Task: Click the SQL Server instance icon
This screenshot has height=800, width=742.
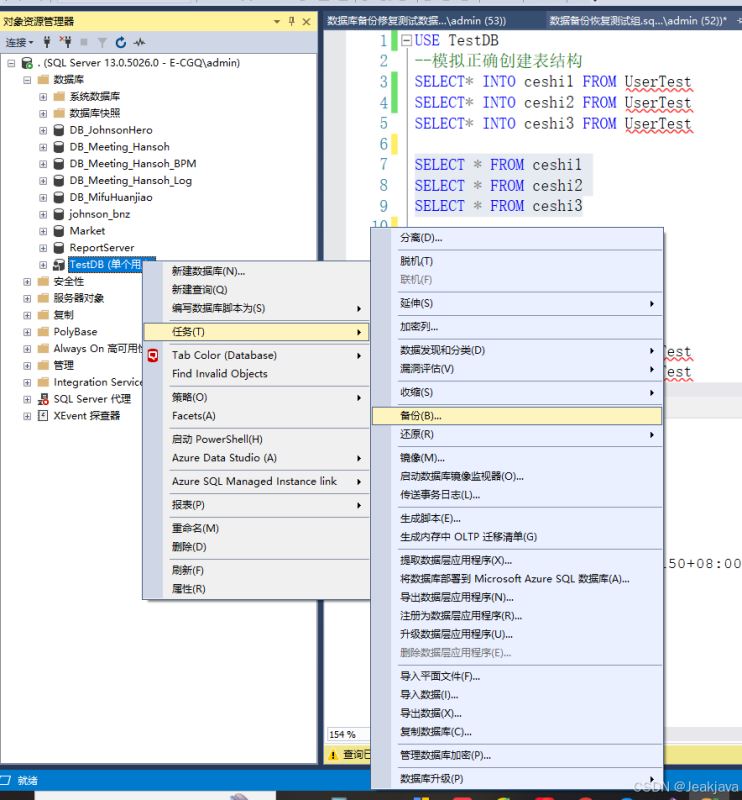Action: coord(27,63)
